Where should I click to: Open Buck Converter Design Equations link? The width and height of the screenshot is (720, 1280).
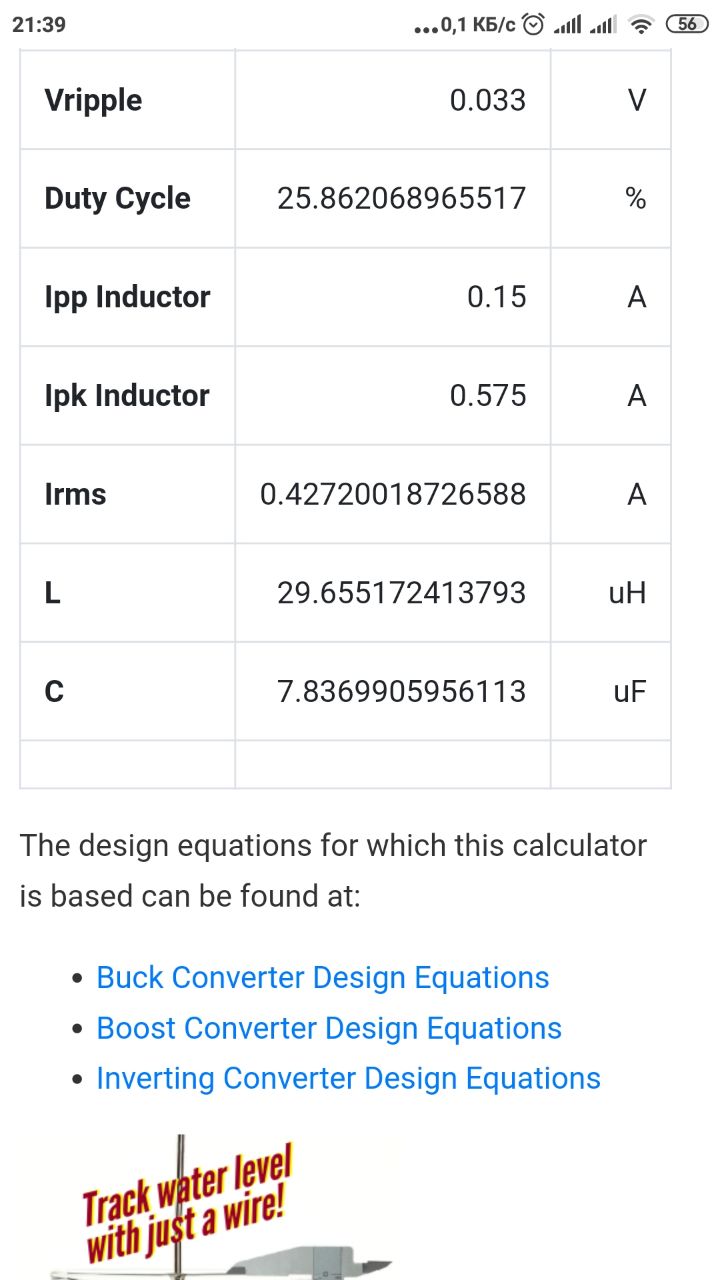click(x=322, y=977)
